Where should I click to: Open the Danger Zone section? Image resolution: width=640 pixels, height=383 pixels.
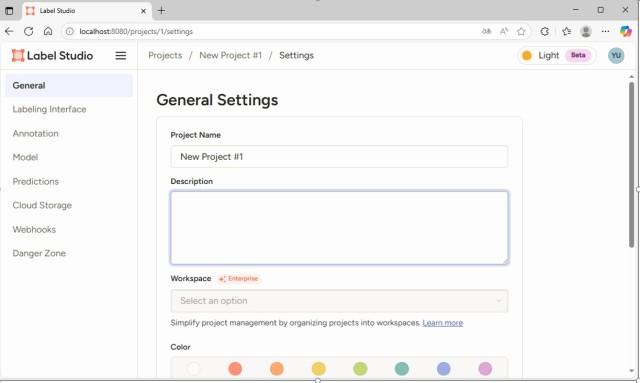pos(39,253)
